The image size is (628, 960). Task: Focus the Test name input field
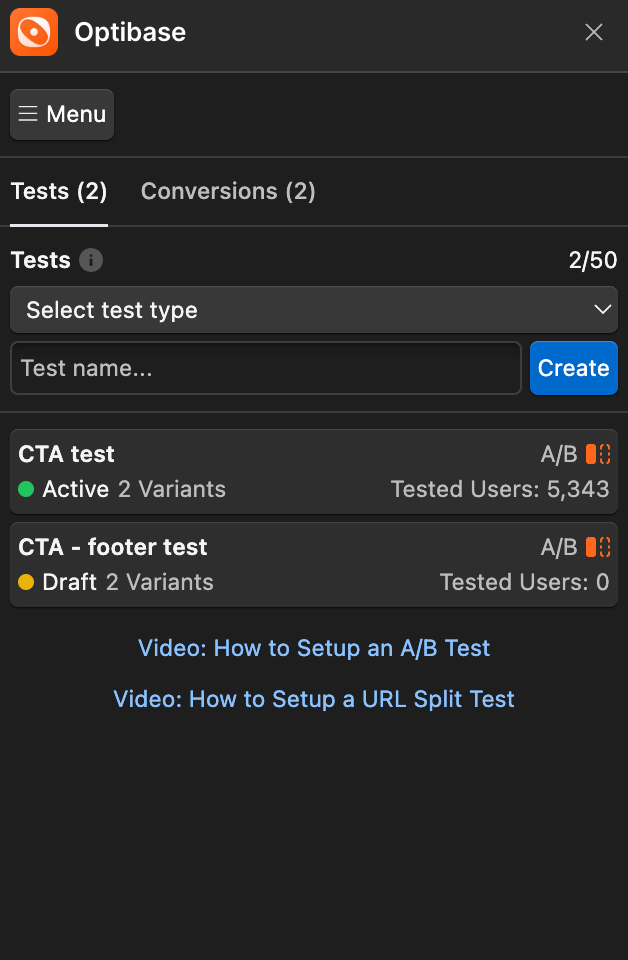(265, 368)
